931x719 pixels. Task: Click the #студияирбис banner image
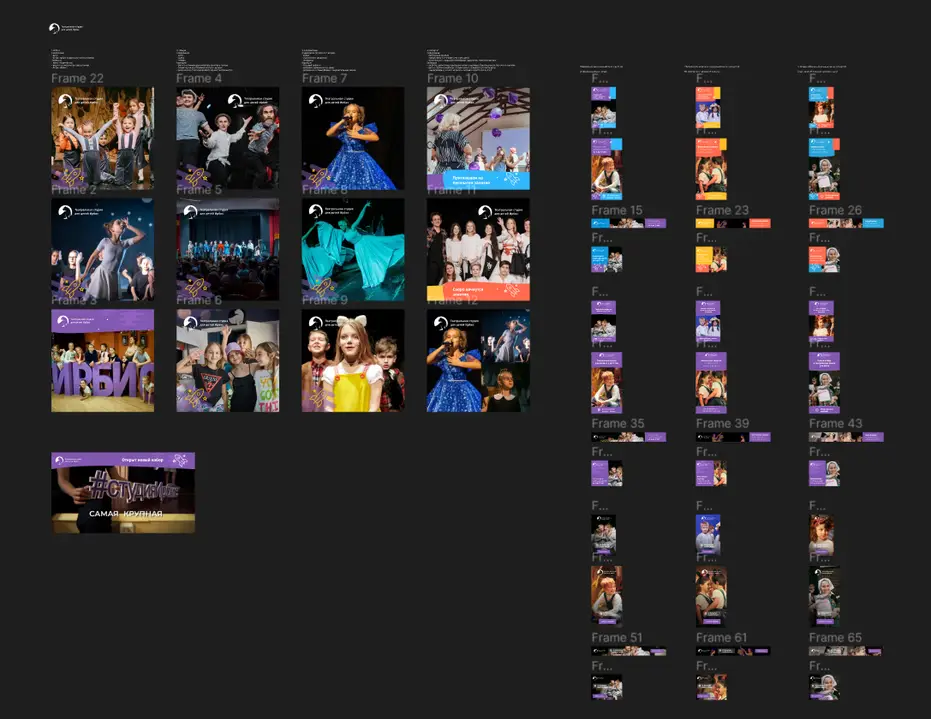[123, 493]
